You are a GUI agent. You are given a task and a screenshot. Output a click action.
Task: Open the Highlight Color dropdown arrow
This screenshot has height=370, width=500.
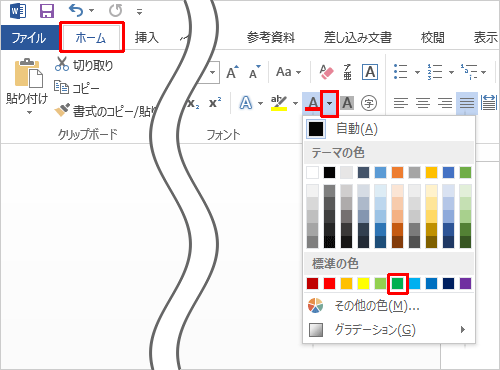295,103
